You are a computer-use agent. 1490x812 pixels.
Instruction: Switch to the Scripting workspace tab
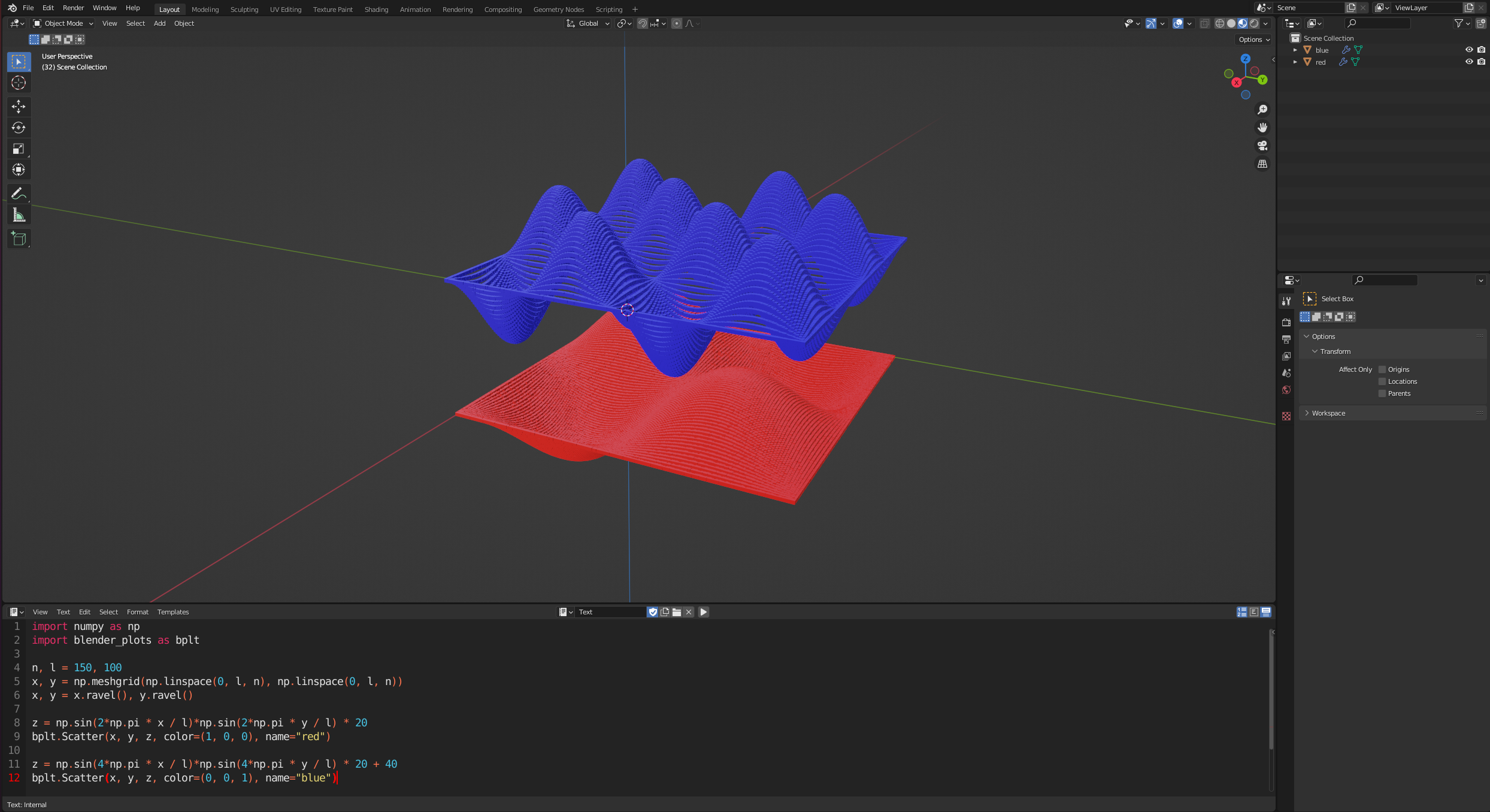pos(608,10)
